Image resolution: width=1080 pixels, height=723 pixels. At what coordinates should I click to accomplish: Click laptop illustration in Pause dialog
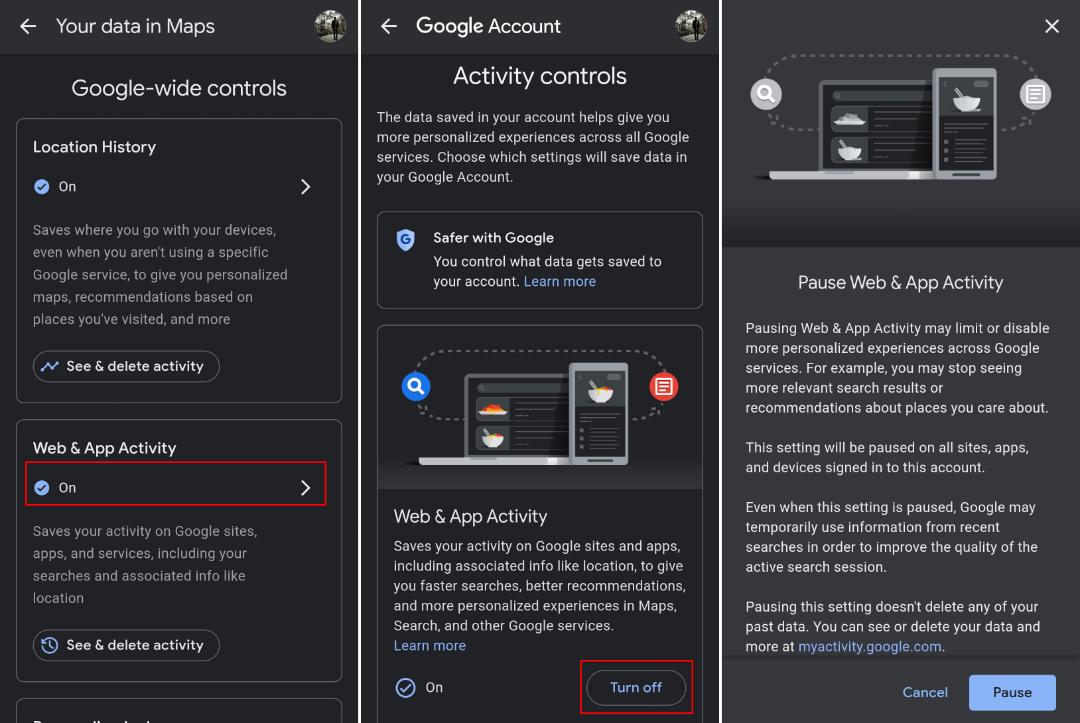click(883, 125)
